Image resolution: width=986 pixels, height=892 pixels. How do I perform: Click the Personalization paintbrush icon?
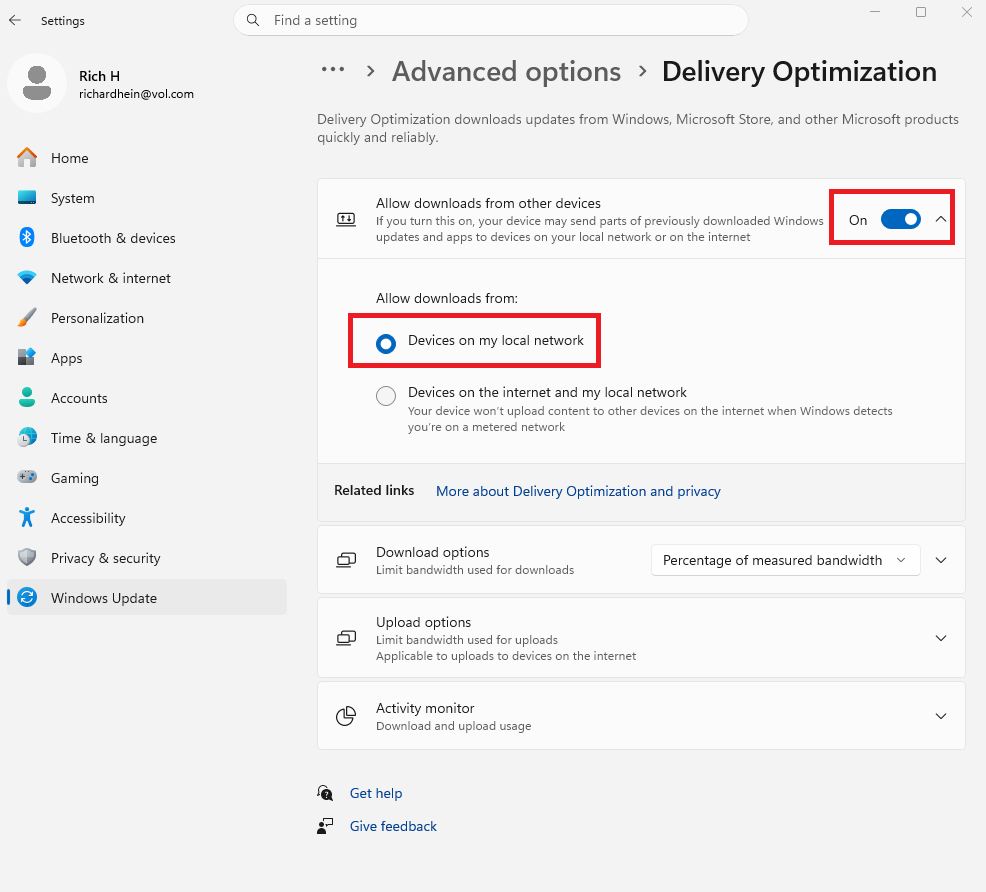coord(27,317)
